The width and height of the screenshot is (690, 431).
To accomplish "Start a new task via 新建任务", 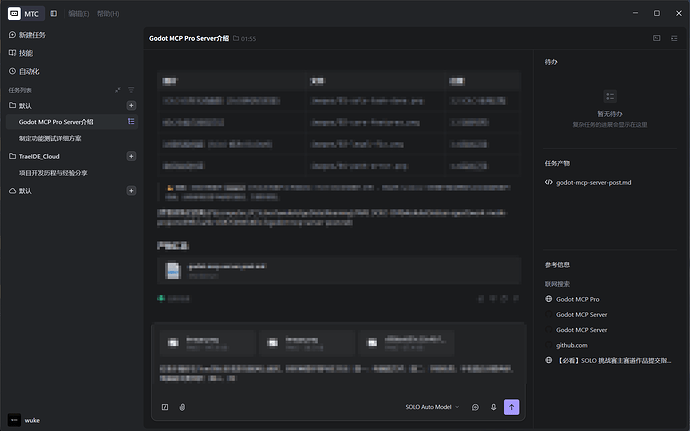I will (27, 35).
